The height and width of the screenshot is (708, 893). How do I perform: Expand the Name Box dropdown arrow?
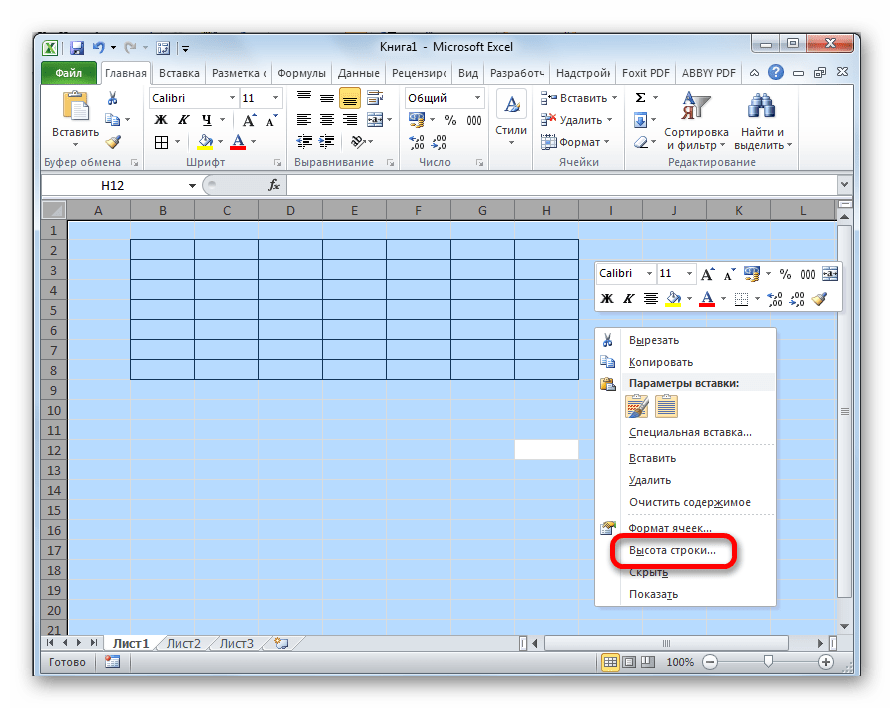click(192, 186)
